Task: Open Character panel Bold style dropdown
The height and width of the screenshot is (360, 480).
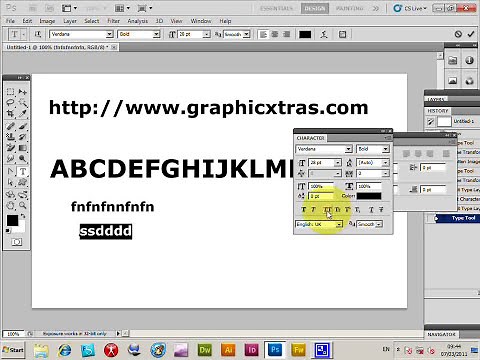Action: (x=385, y=149)
